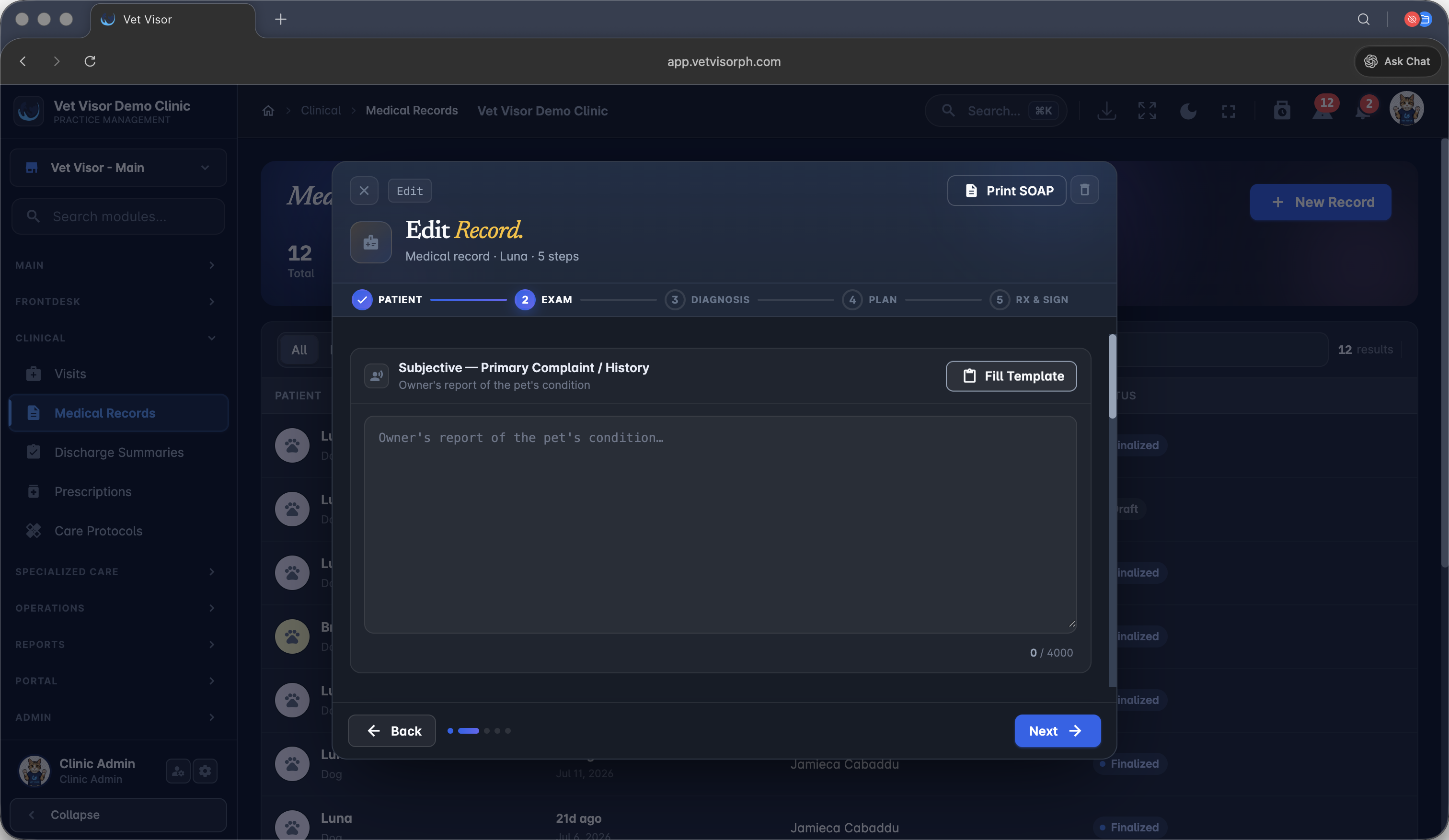The width and height of the screenshot is (1449, 840).
Task: Click the step progress dots indicator
Action: click(x=479, y=731)
